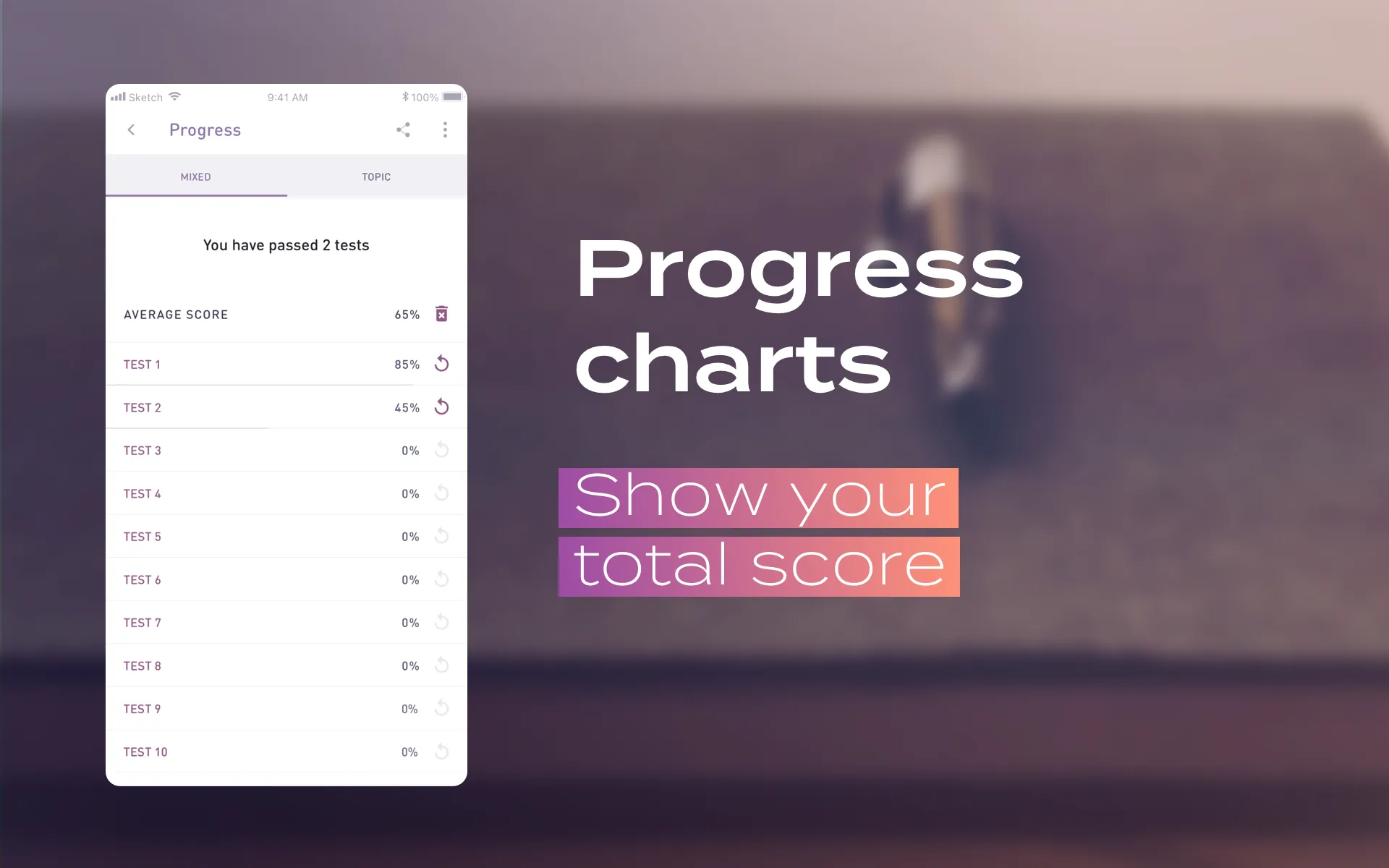Screen dimensions: 1389x868
Task: Click the retry icon next to TEST 4
Action: [441, 493]
